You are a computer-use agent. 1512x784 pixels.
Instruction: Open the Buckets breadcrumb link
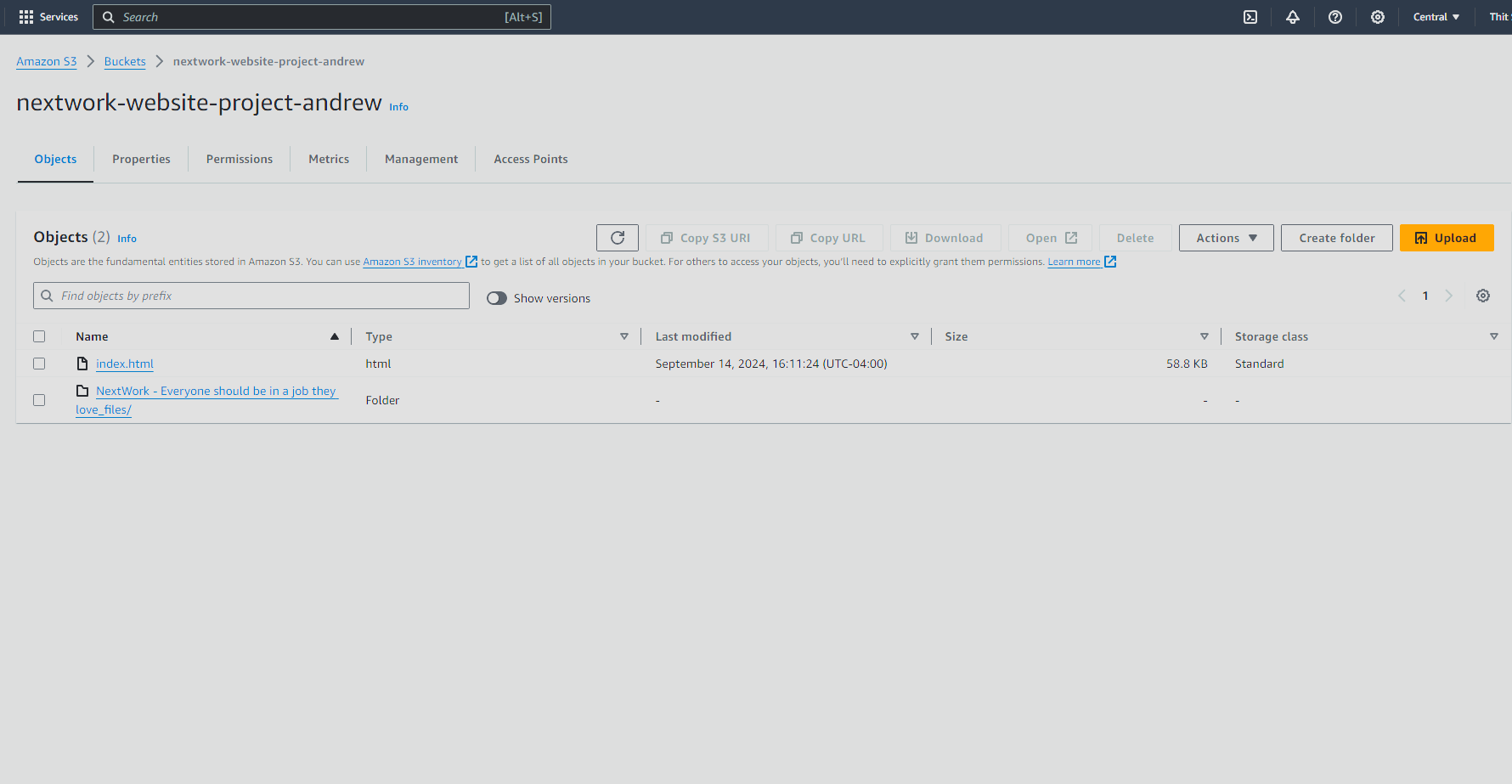(x=125, y=61)
